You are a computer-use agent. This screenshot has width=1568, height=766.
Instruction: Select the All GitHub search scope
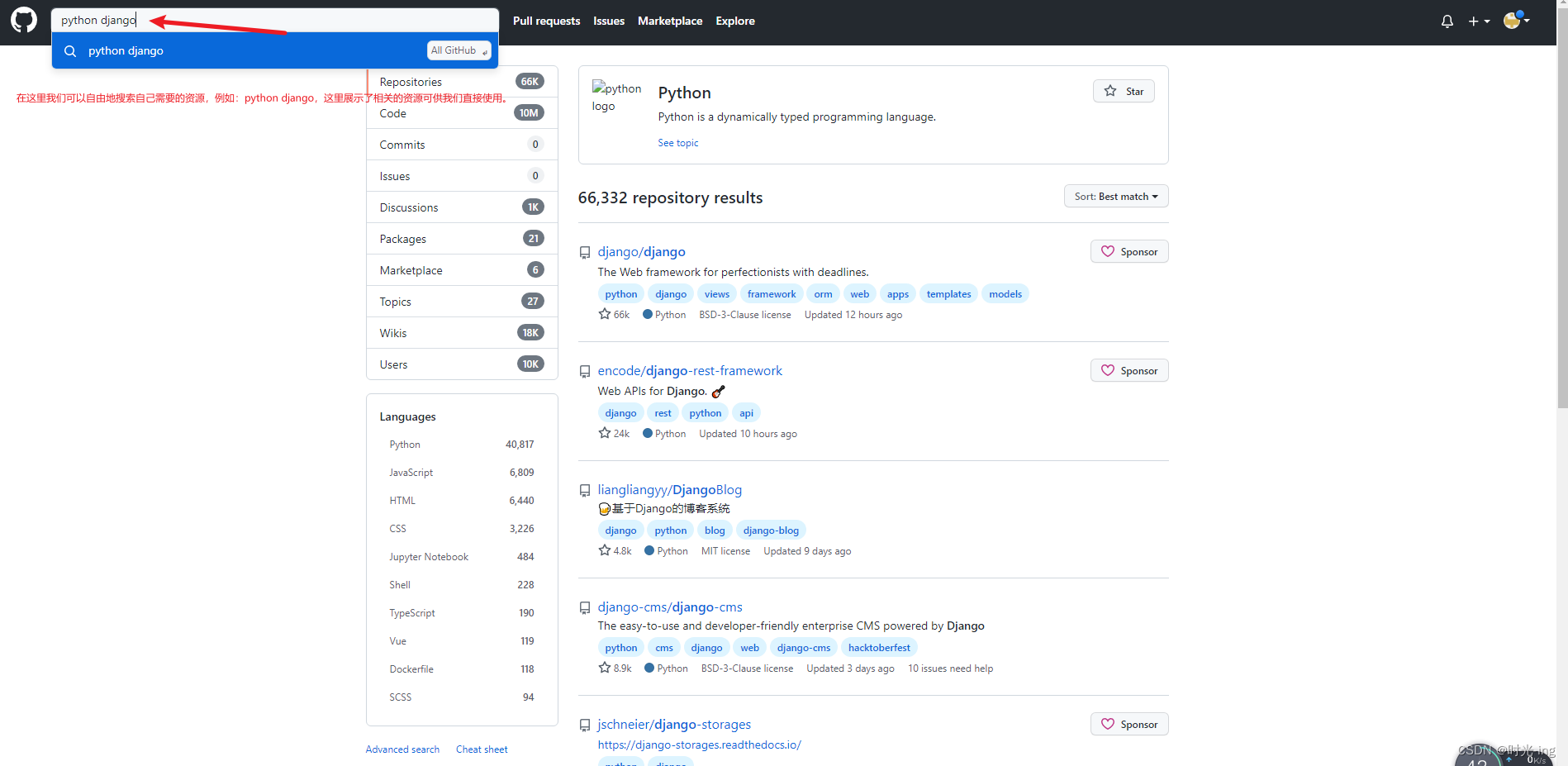pos(459,50)
